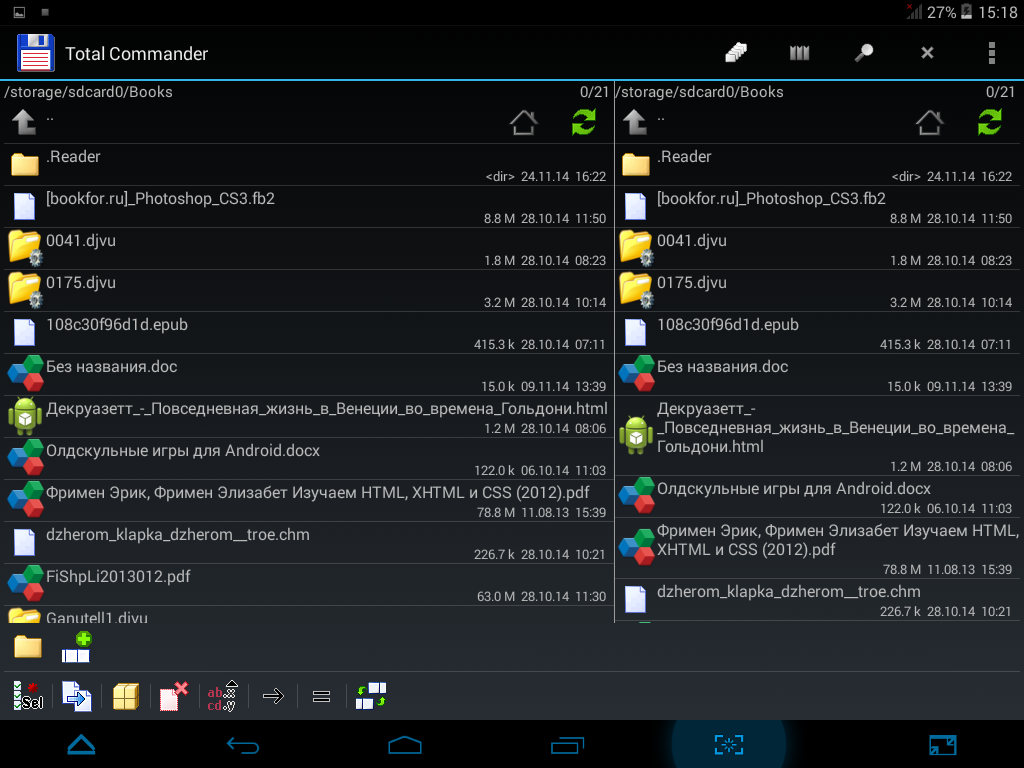Tap 0175.djvu icon in left panel
1024x768 pixels.
pyautogui.click(x=25, y=291)
